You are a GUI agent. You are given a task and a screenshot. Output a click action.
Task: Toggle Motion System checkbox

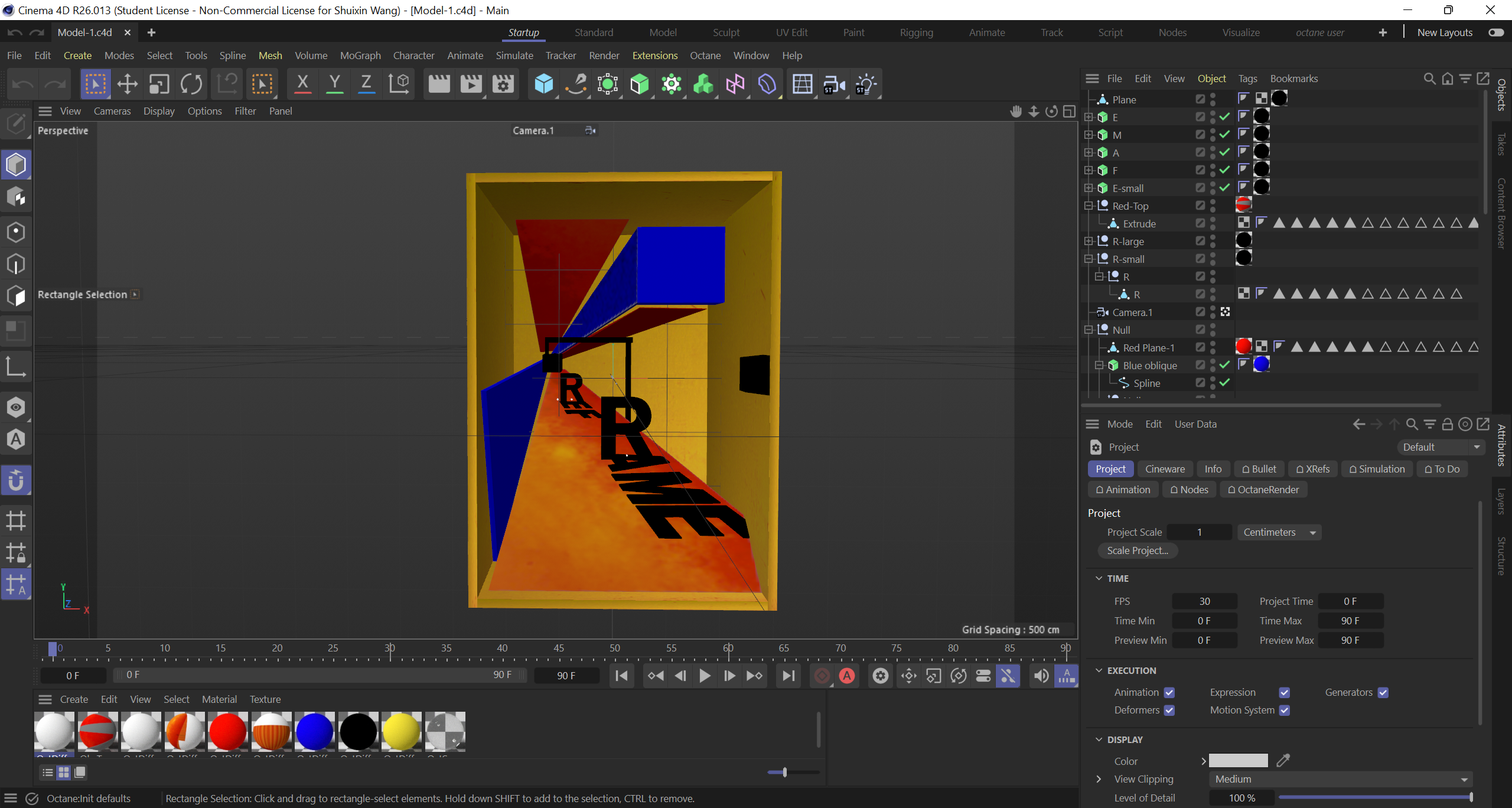pos(1284,710)
